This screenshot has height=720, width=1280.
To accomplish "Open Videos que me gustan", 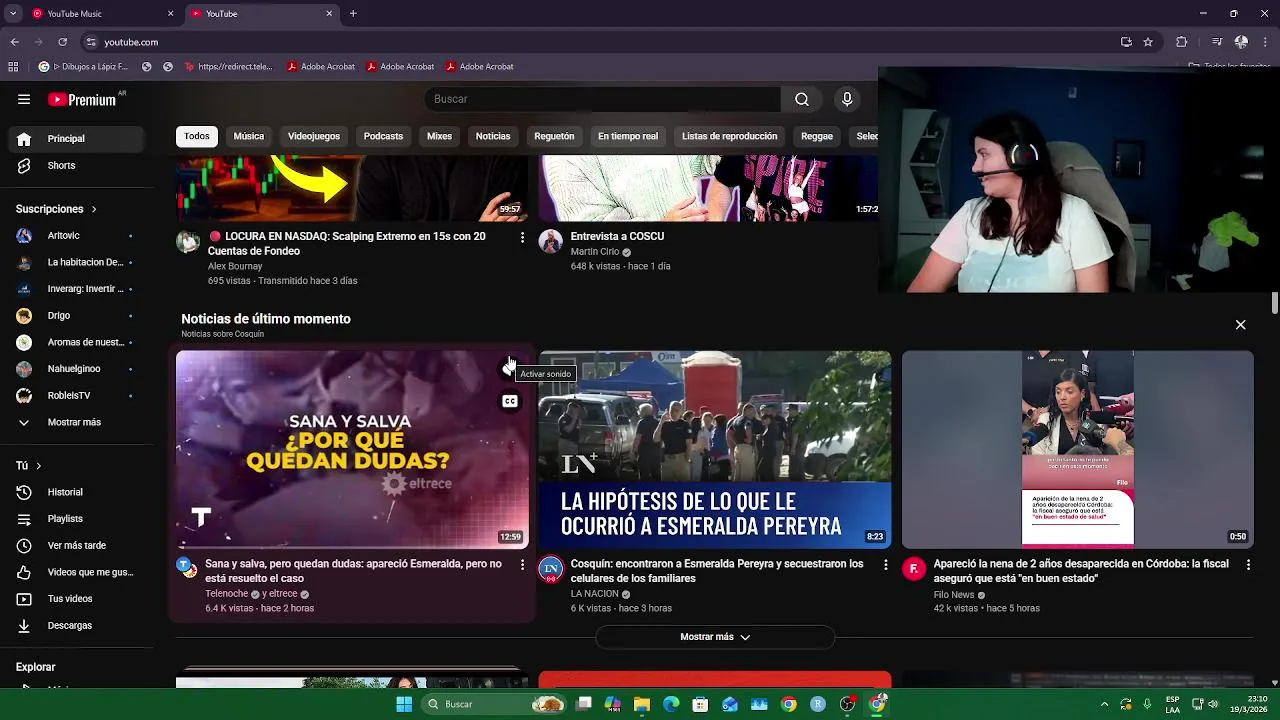I will [77, 572].
